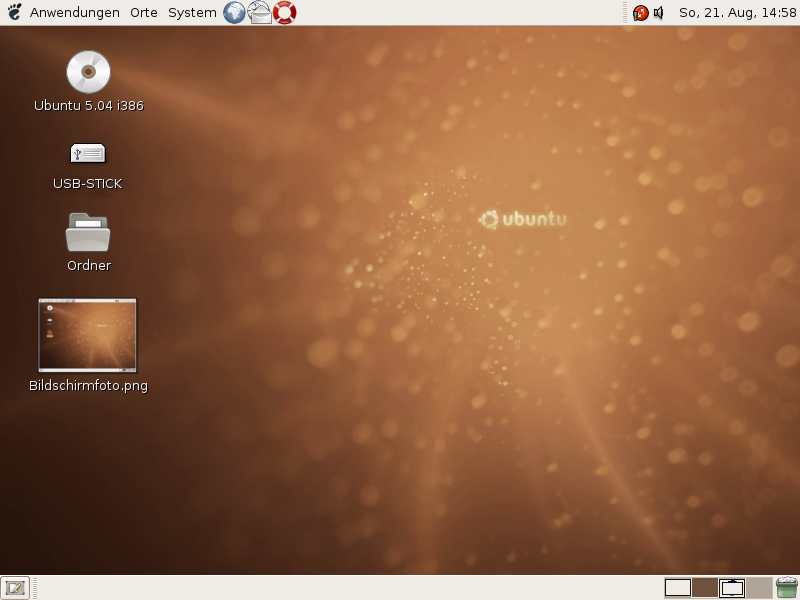Select the Bildschirmfoto.png thumbnail
Image resolution: width=800 pixels, height=600 pixels.
(87, 335)
